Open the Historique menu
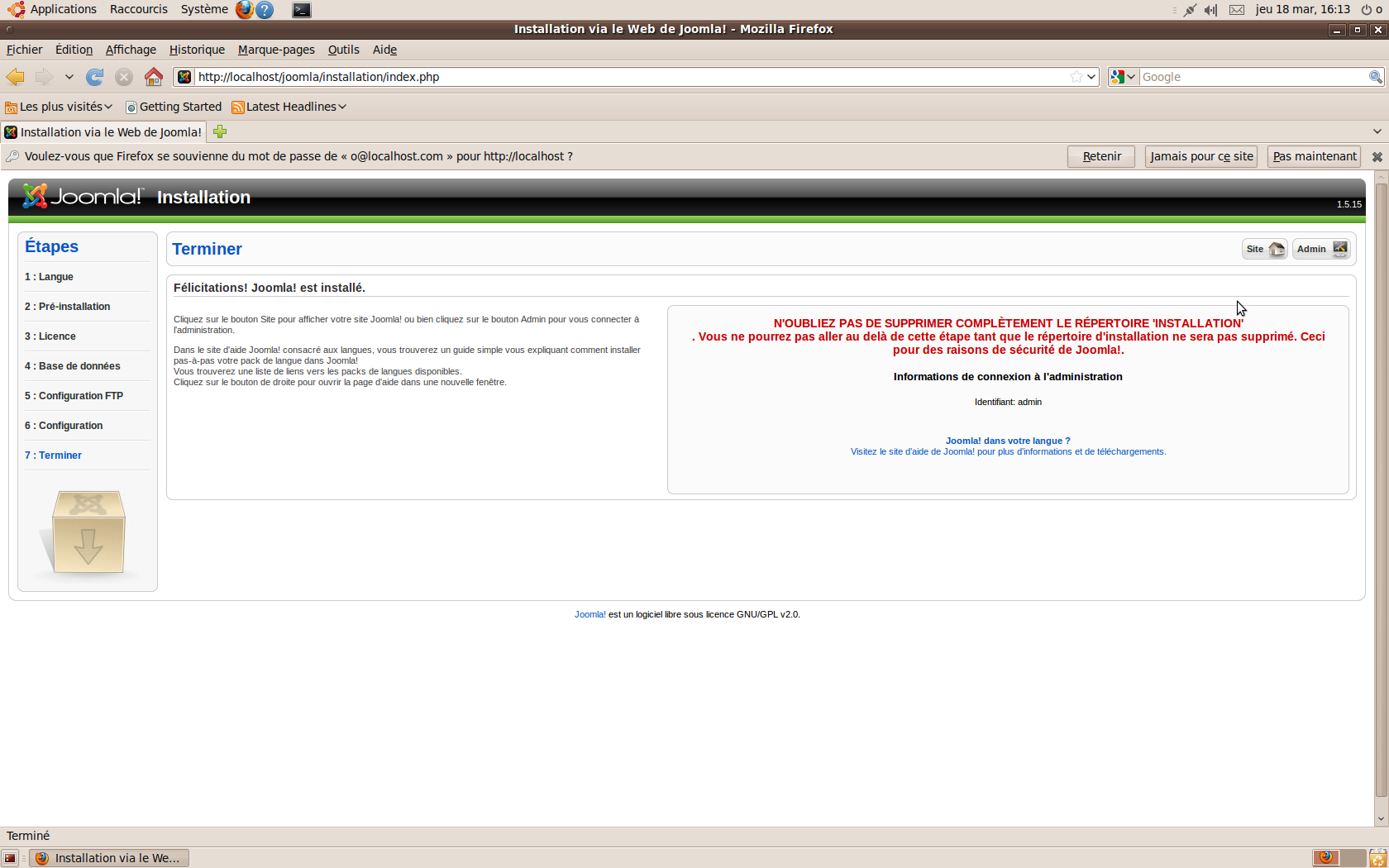Viewport: 1389px width, 868px height. pos(197,50)
